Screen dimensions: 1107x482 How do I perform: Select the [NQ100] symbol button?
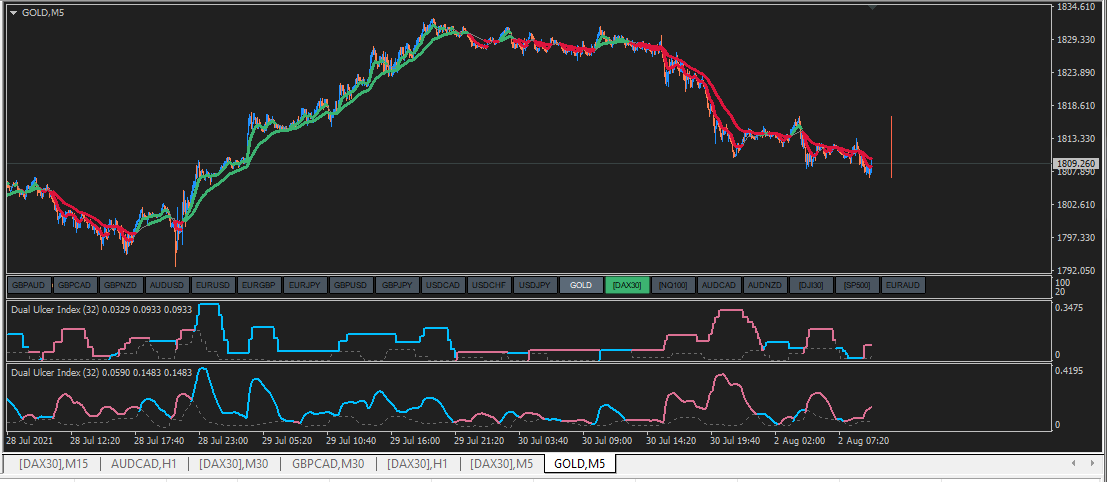pyautogui.click(x=673, y=285)
